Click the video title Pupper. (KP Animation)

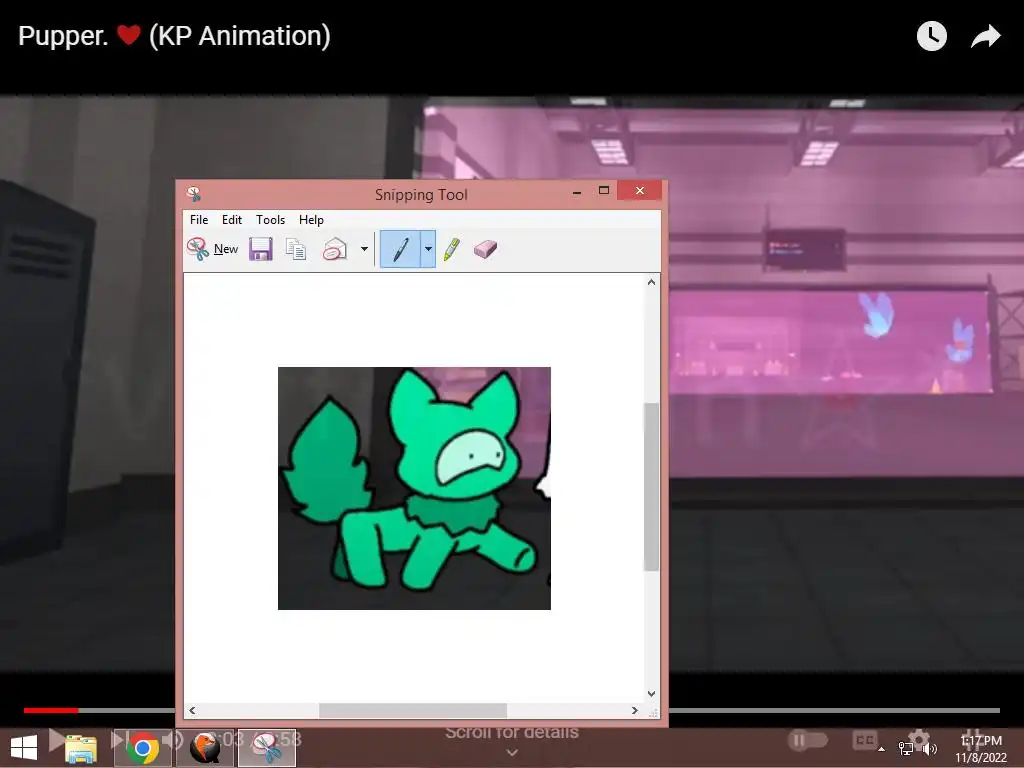[174, 36]
